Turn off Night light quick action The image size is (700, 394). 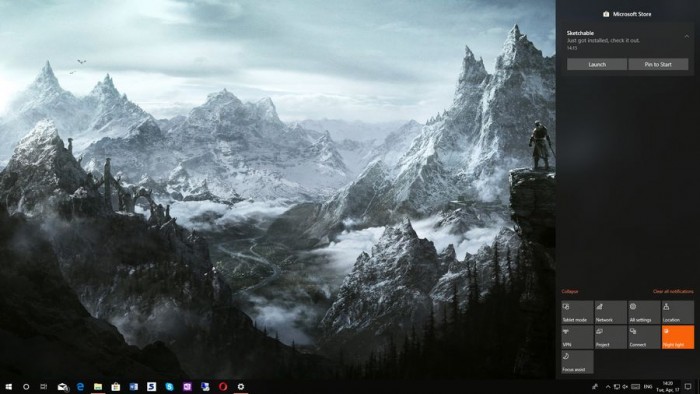pyautogui.click(x=678, y=337)
